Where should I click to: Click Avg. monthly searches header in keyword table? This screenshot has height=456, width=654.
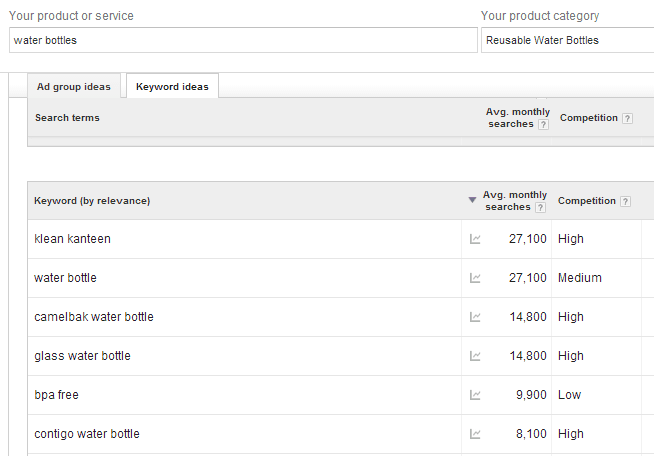coord(515,201)
